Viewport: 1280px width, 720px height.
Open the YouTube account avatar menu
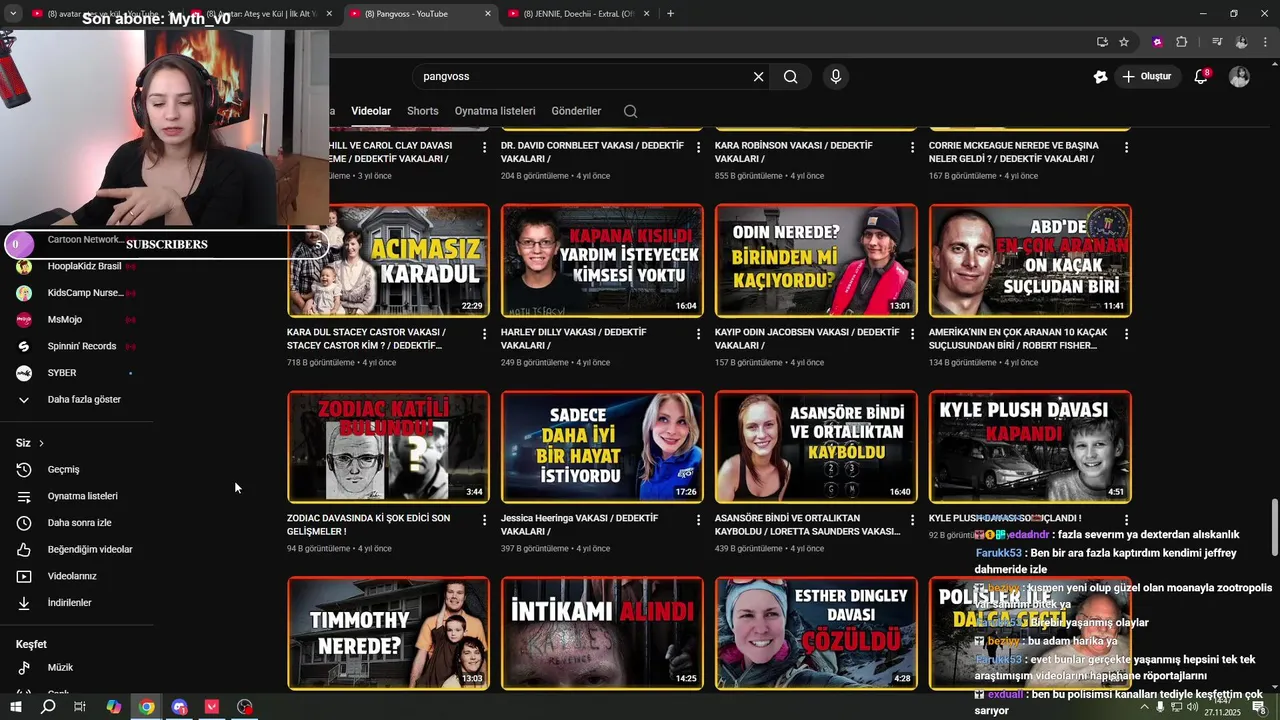(1239, 76)
